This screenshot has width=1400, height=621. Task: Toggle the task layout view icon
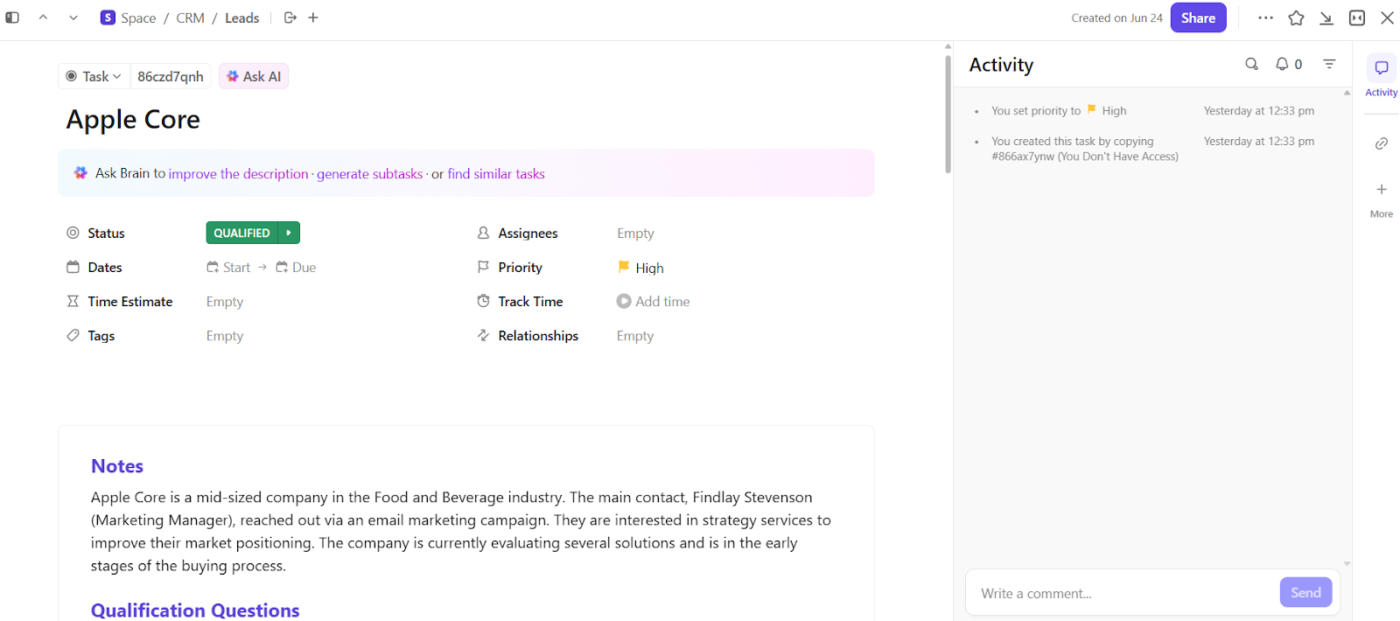(1357, 18)
